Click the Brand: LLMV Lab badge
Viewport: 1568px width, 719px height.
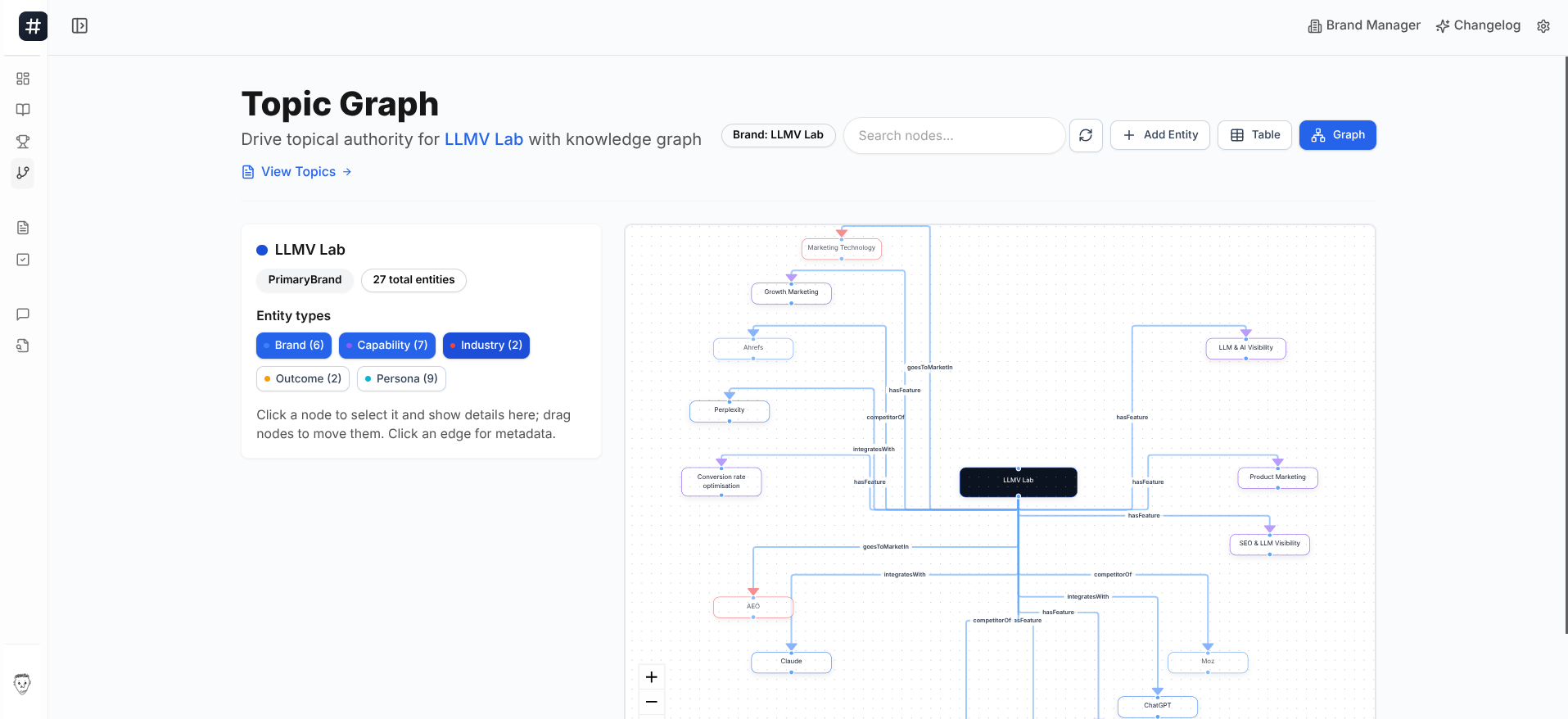778,135
